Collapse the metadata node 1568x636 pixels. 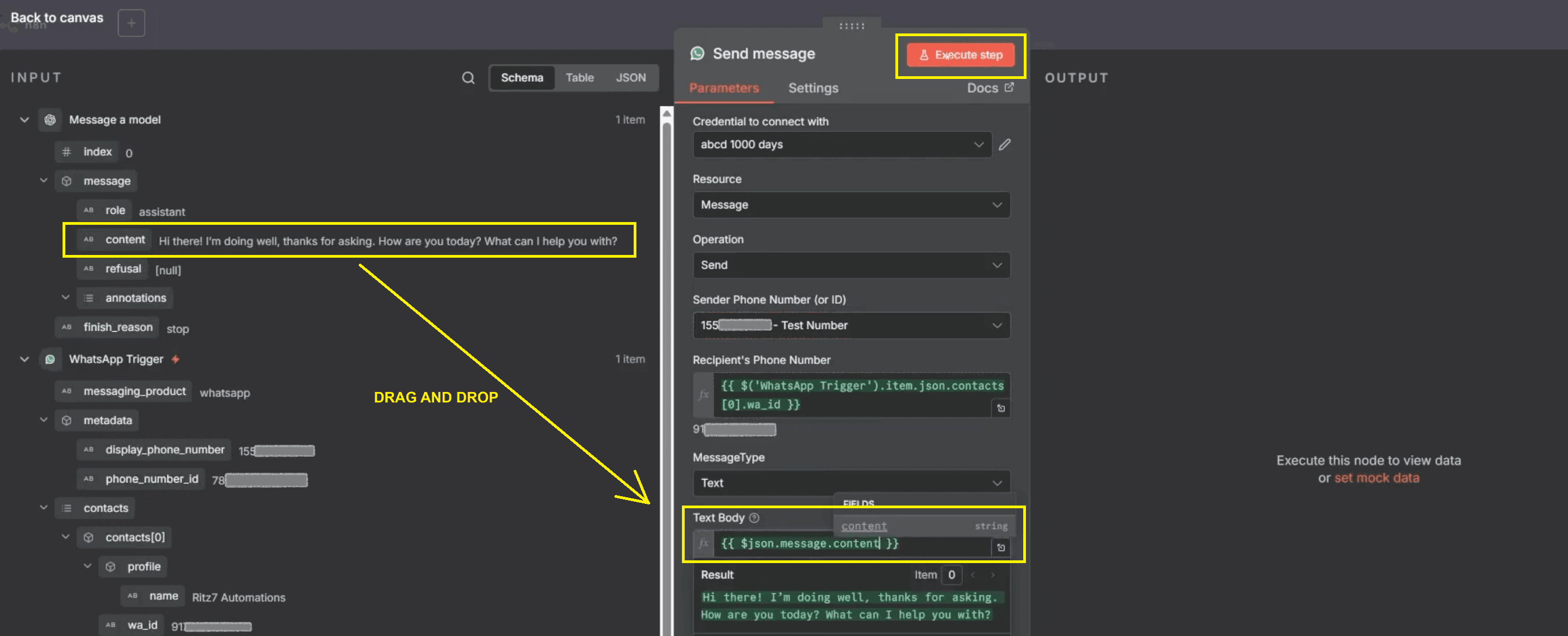click(x=44, y=420)
